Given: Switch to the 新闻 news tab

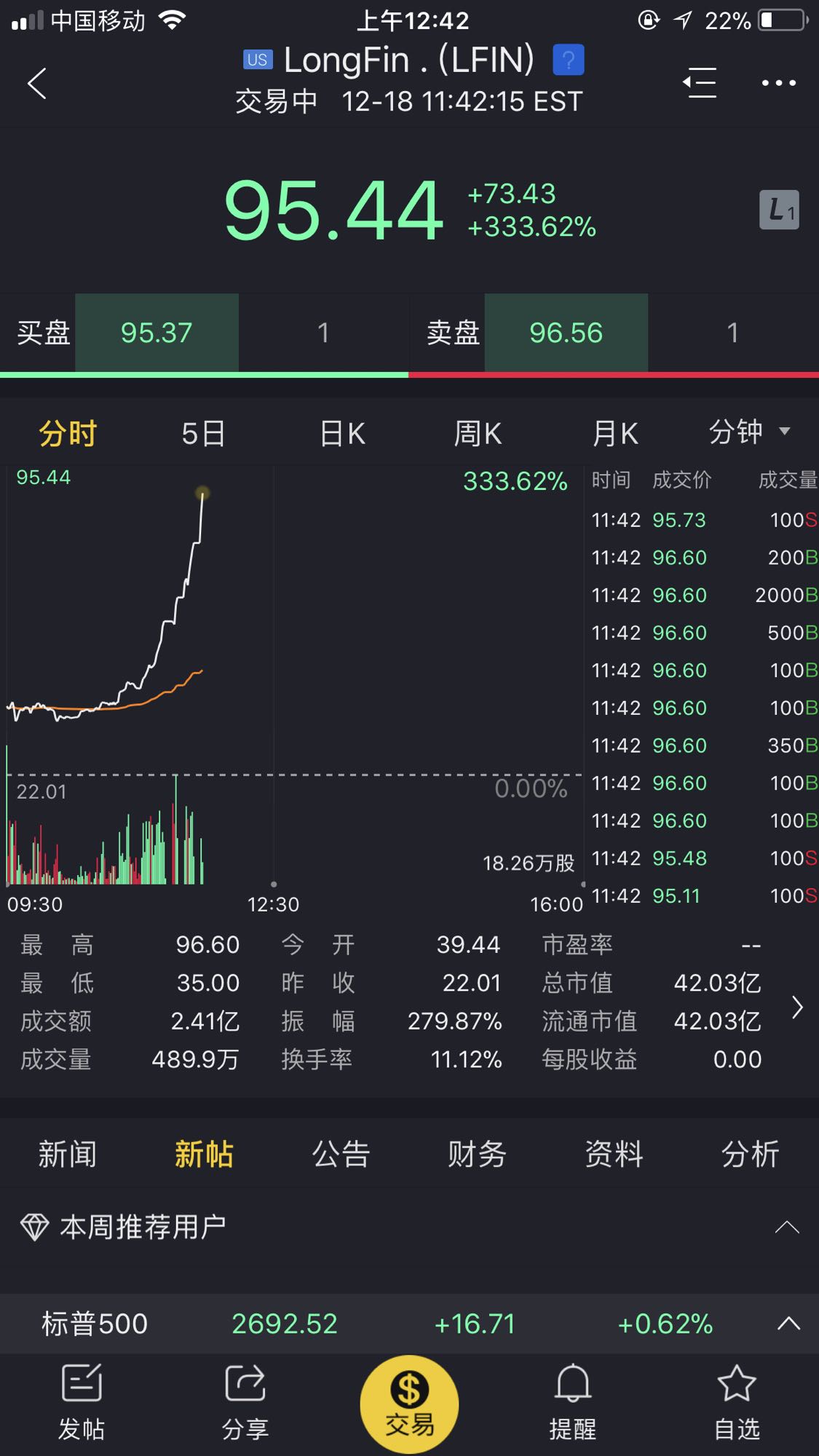Looking at the screenshot, I should [67, 1155].
